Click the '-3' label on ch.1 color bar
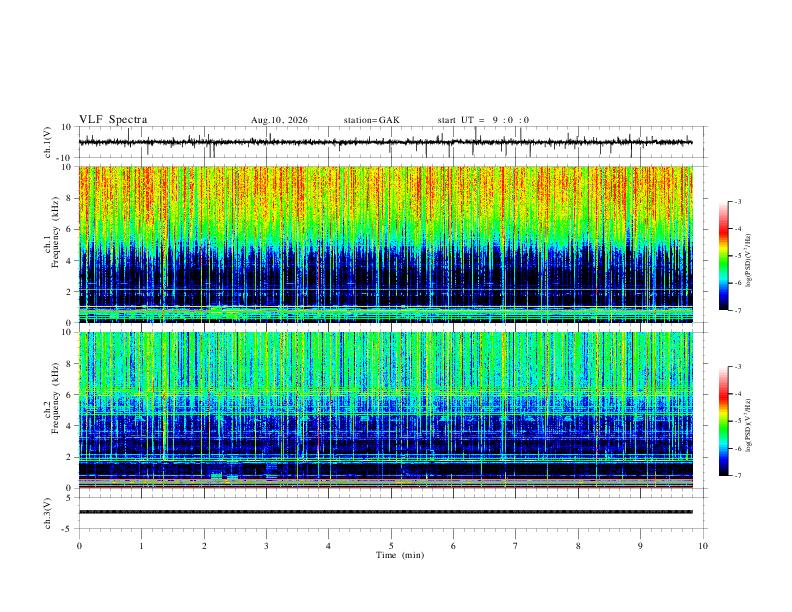Image resolution: width=792 pixels, height=612 pixels. click(737, 201)
